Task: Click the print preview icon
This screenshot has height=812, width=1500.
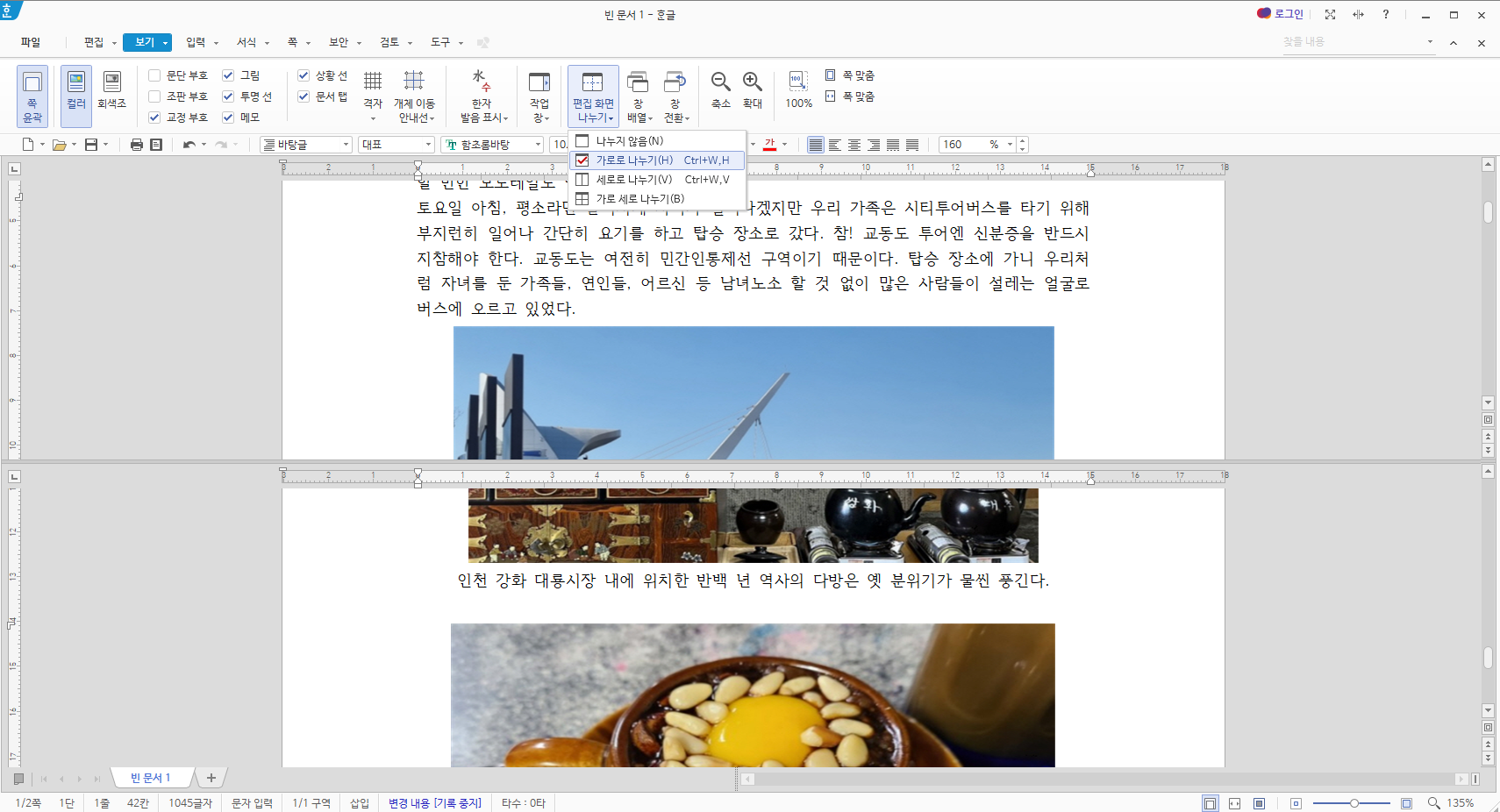Action: pyautogui.click(x=156, y=145)
